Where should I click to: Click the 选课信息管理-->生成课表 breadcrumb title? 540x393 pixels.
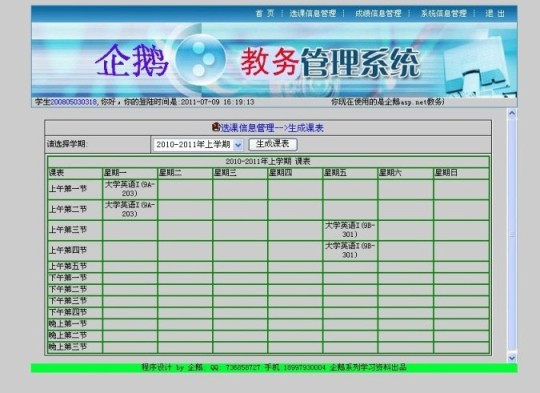point(272,128)
